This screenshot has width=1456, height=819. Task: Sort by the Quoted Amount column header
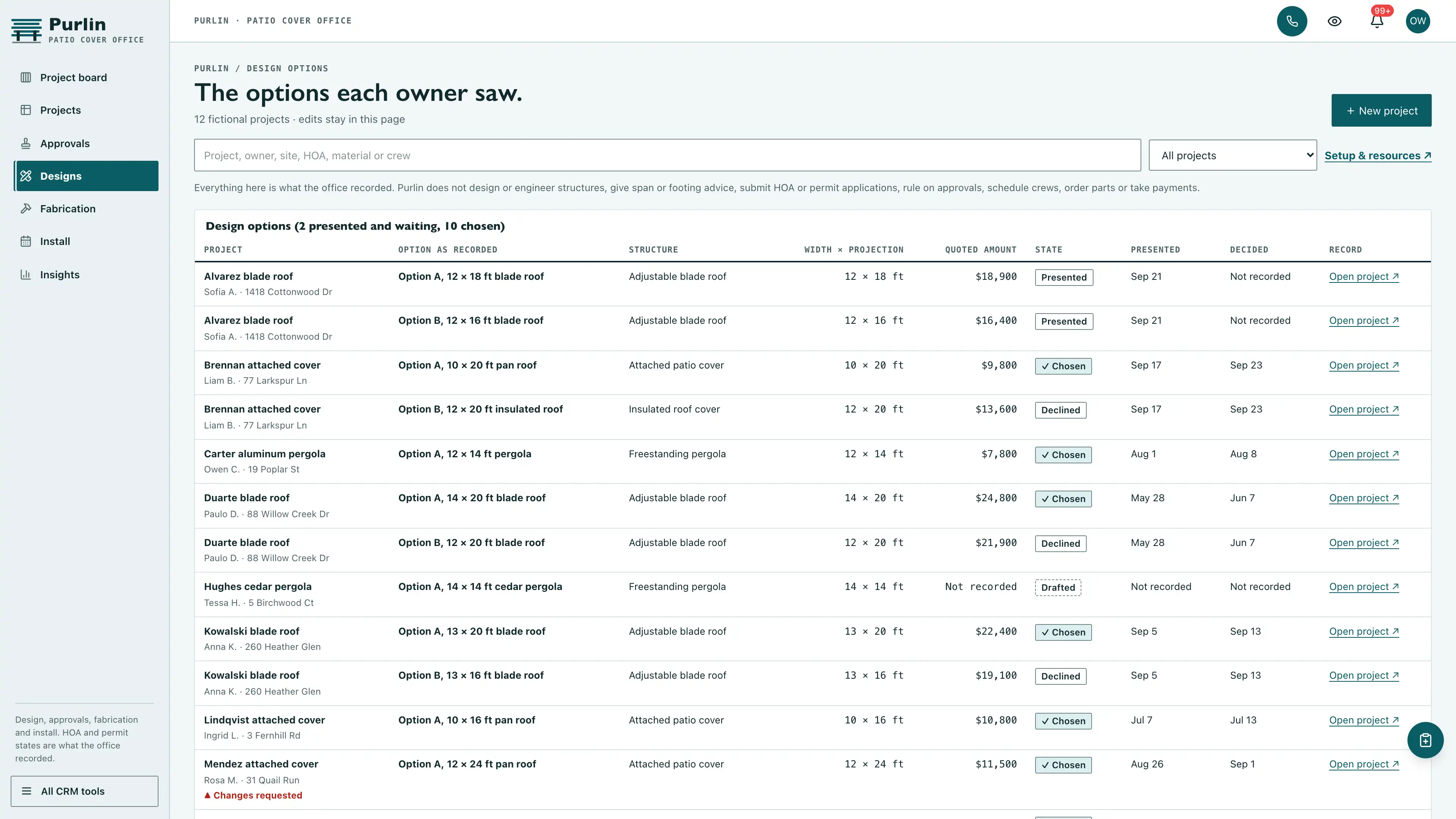click(x=981, y=249)
